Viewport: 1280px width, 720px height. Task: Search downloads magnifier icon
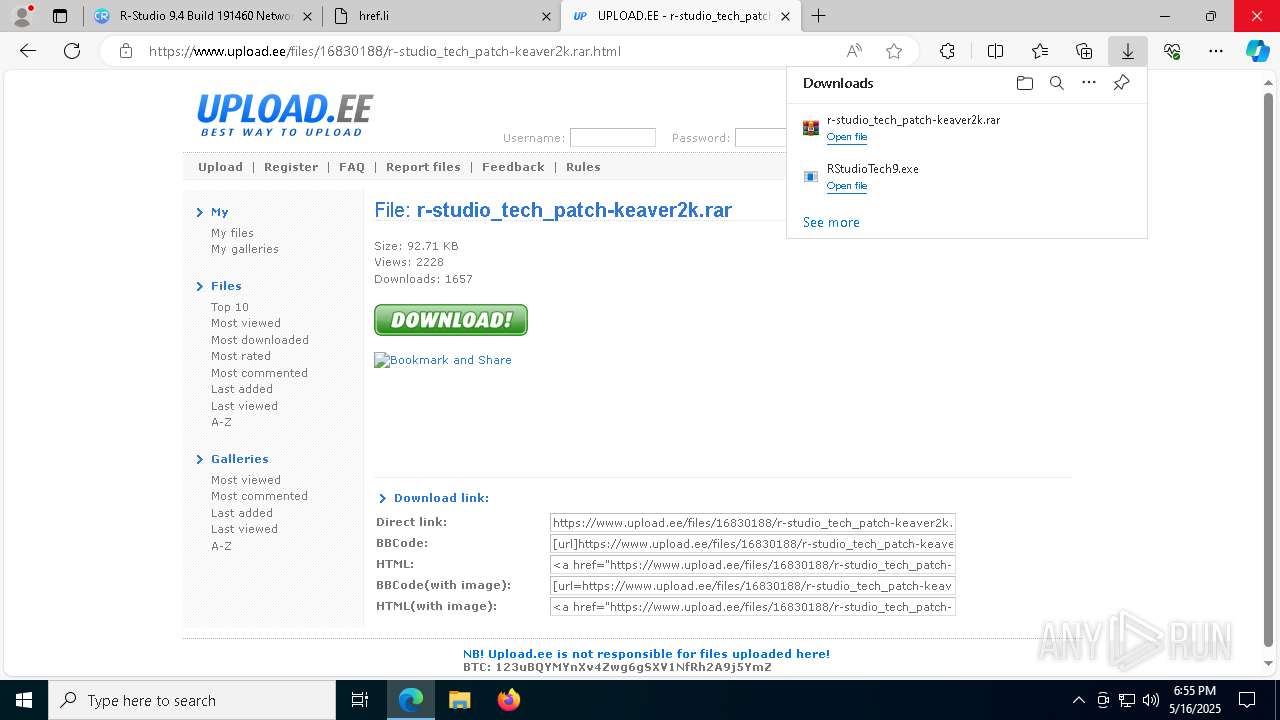click(x=1057, y=83)
